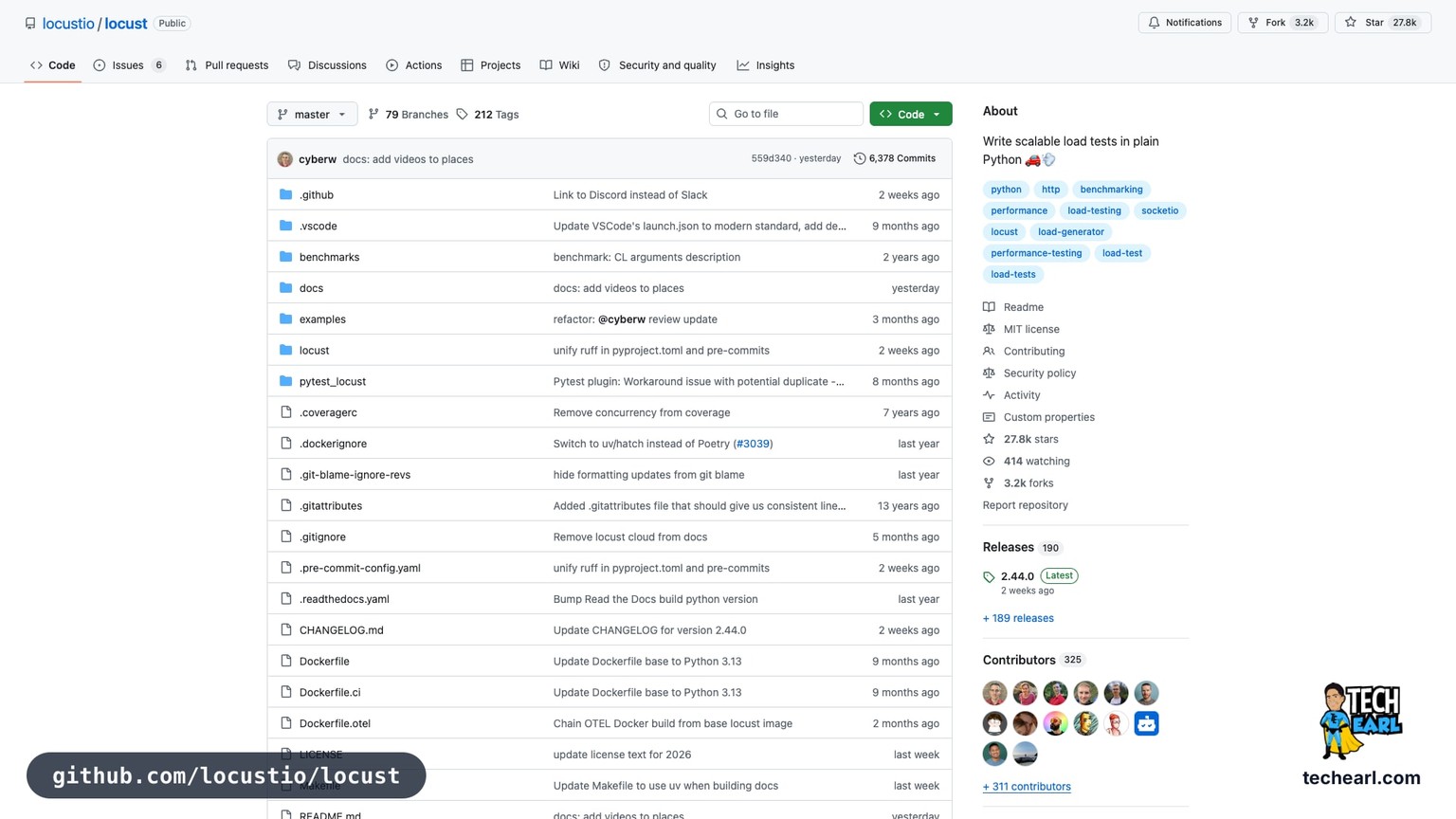Click the release tag icon beside 2.44.0

click(989, 576)
